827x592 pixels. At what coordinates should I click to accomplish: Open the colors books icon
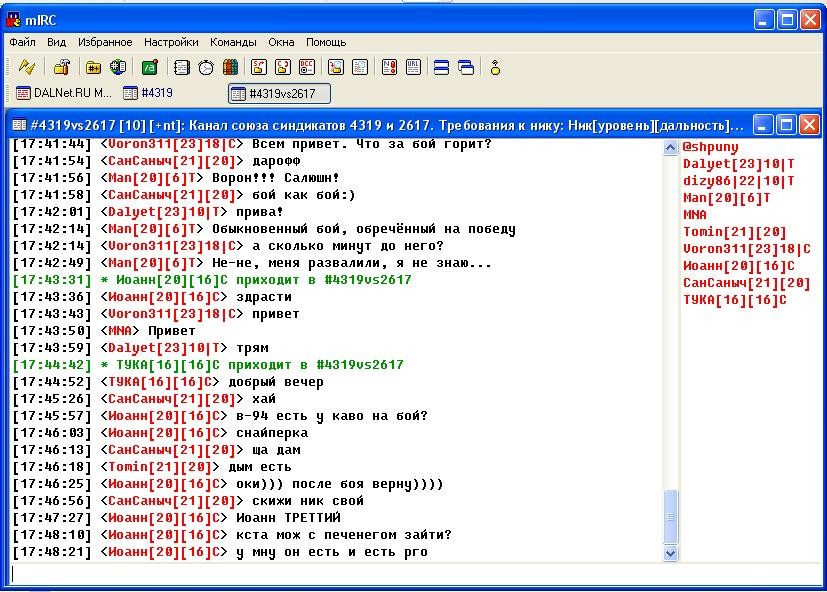[x=230, y=67]
